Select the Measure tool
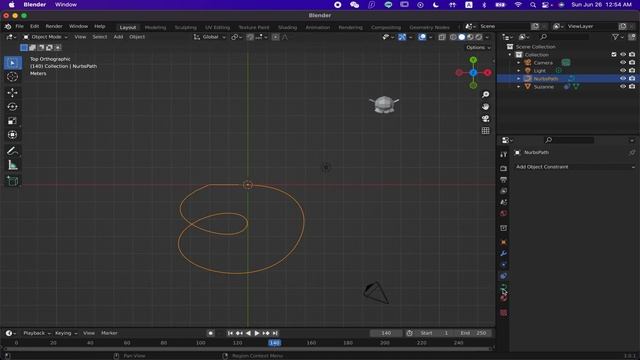The image size is (640, 360). click(x=13, y=165)
